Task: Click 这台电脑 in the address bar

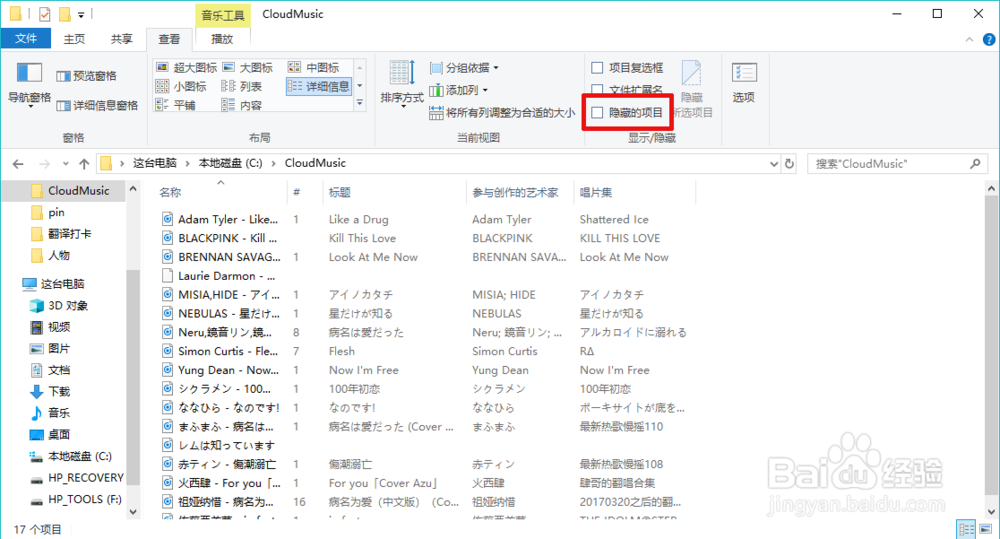Action: pos(154,163)
